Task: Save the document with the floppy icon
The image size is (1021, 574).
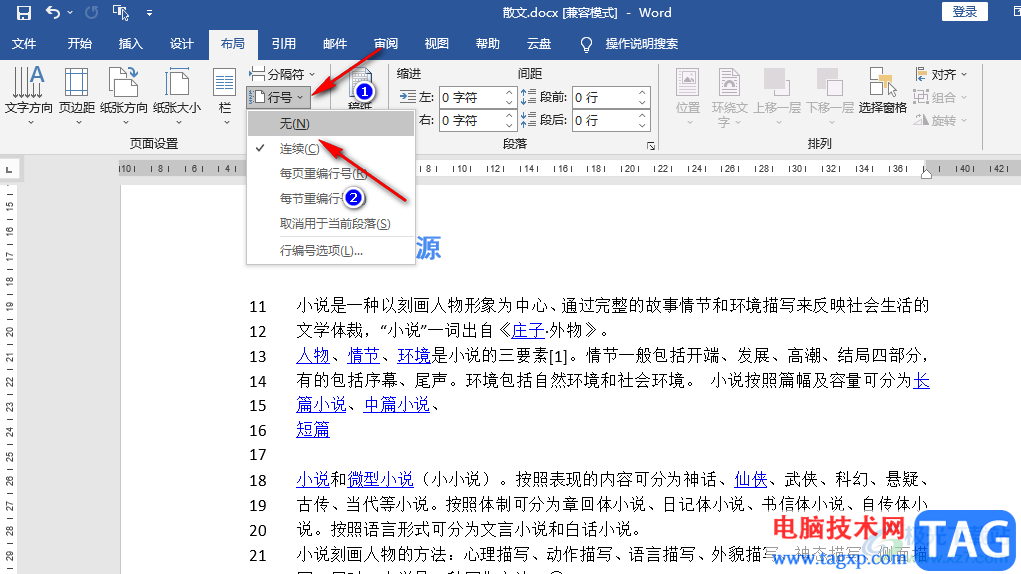Action: 23,12
